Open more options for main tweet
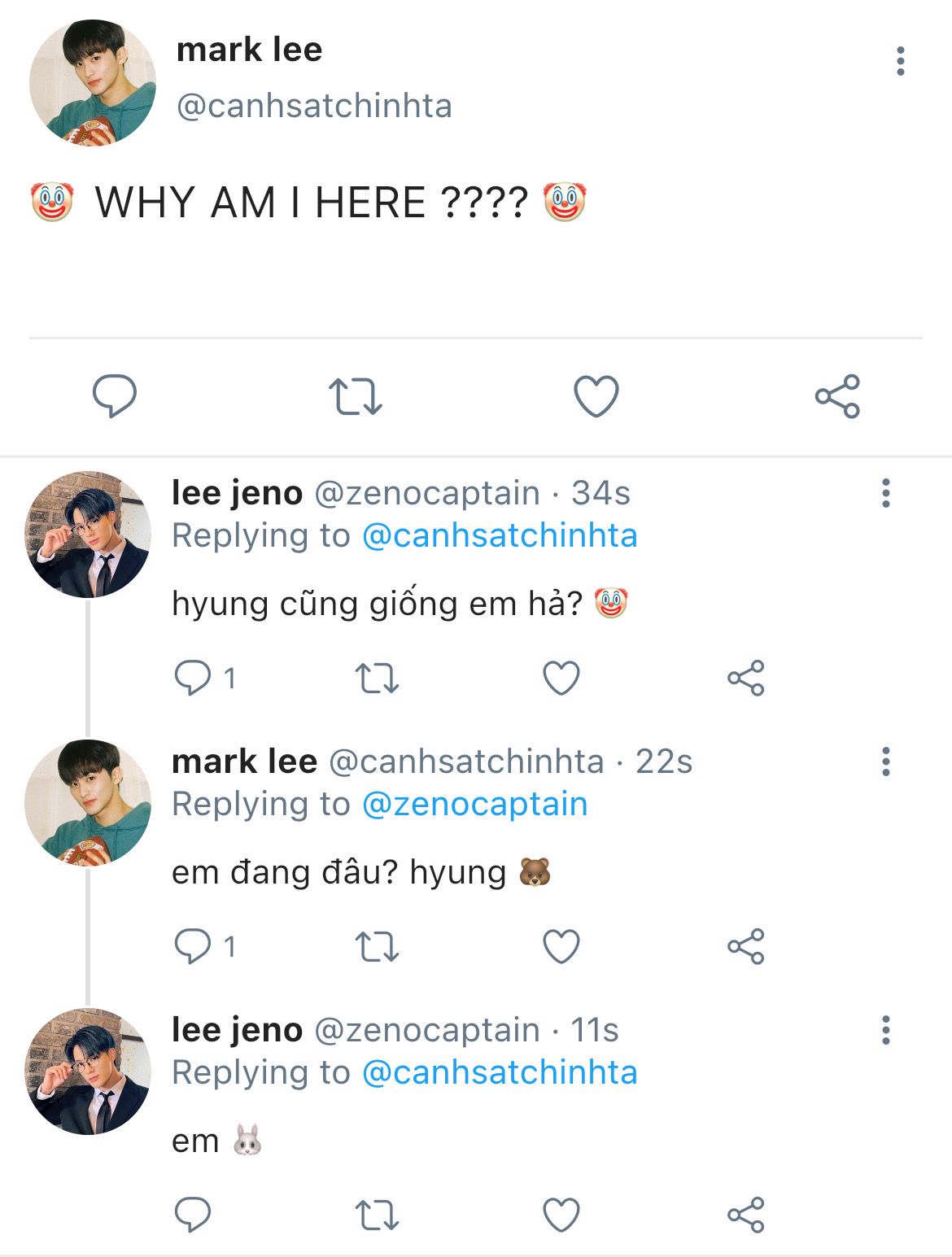 900,61
